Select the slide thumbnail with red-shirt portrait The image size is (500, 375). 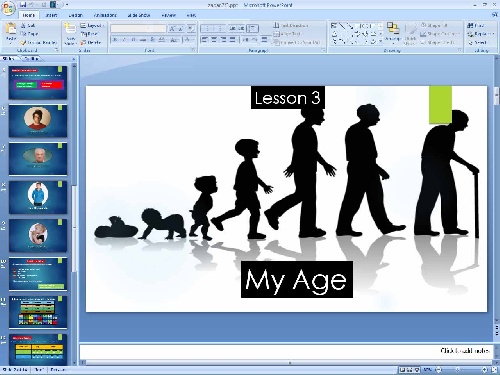(x=38, y=121)
